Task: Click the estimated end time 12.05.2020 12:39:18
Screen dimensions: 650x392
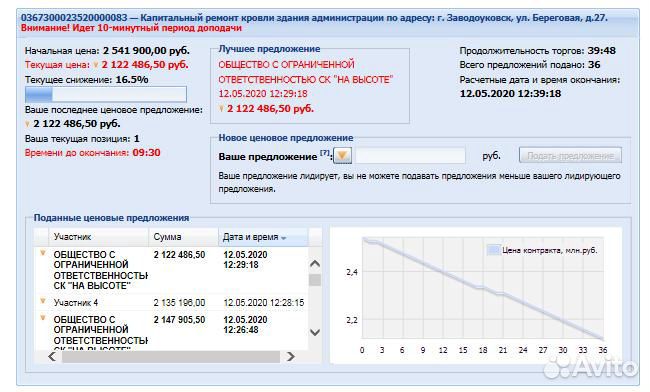Action: (x=510, y=94)
